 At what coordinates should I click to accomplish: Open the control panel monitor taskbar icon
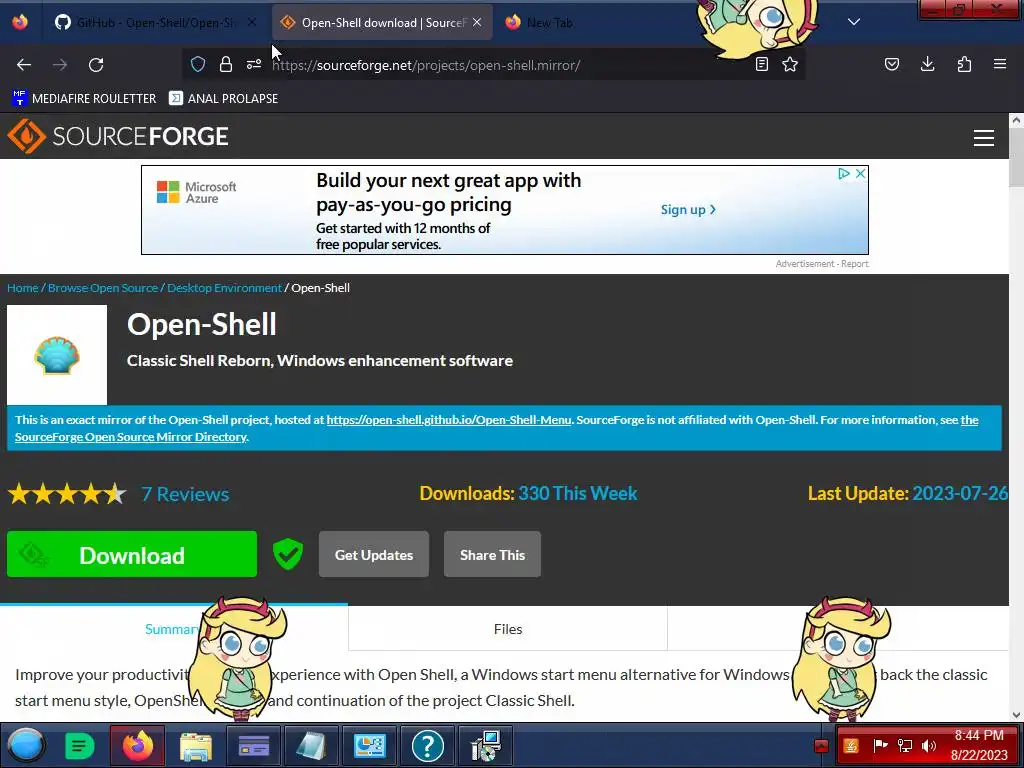(x=370, y=746)
